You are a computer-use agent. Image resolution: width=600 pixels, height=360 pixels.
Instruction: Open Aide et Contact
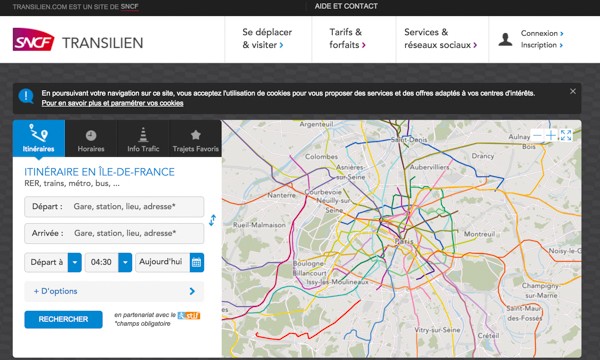[346, 6]
